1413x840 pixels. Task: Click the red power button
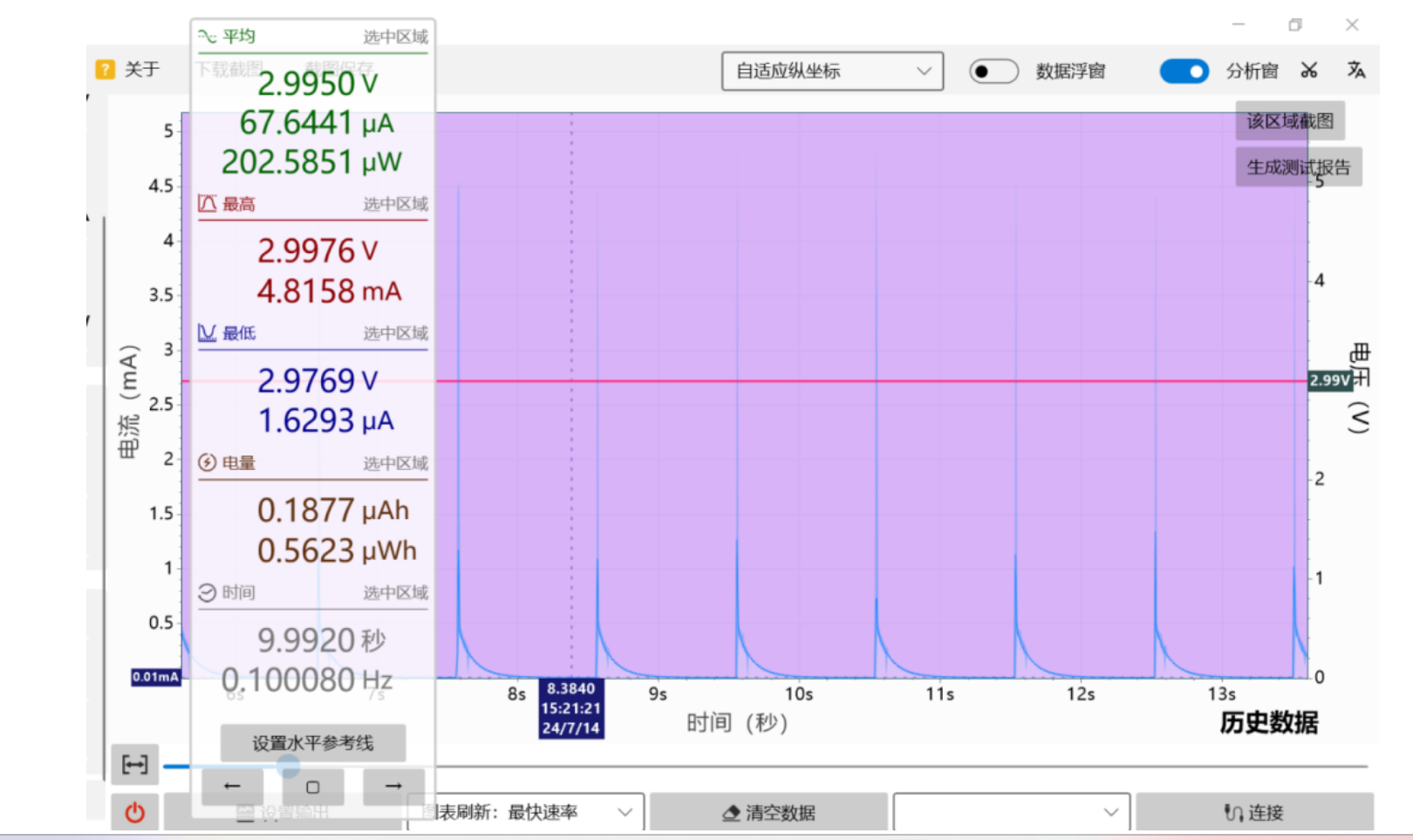tap(134, 813)
